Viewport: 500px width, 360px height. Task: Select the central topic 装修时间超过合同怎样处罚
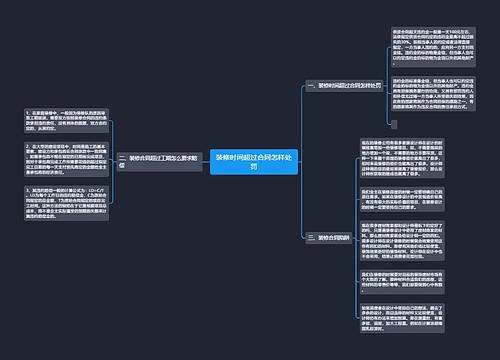[254, 162]
